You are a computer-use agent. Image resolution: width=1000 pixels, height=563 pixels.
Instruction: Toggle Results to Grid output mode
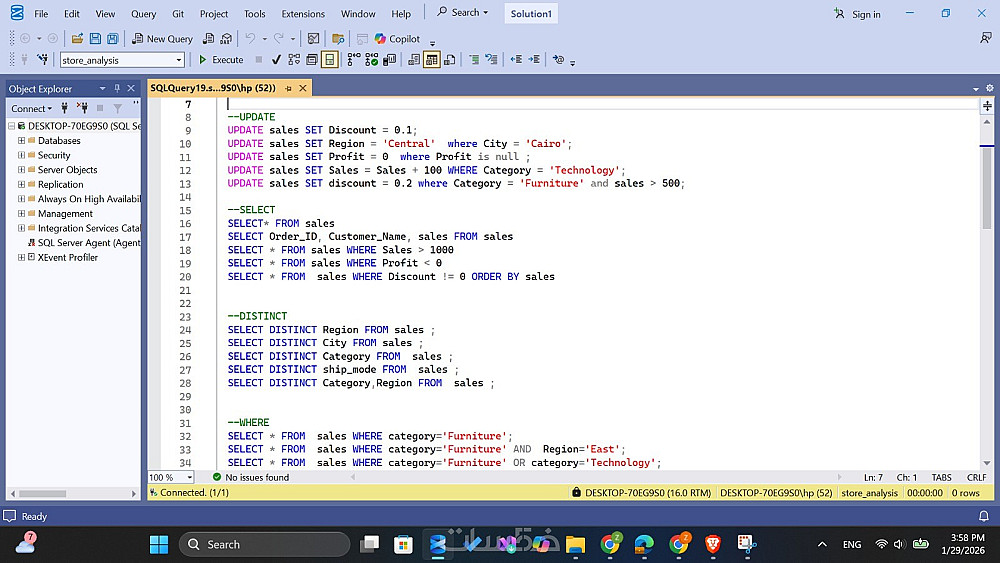(x=432, y=60)
